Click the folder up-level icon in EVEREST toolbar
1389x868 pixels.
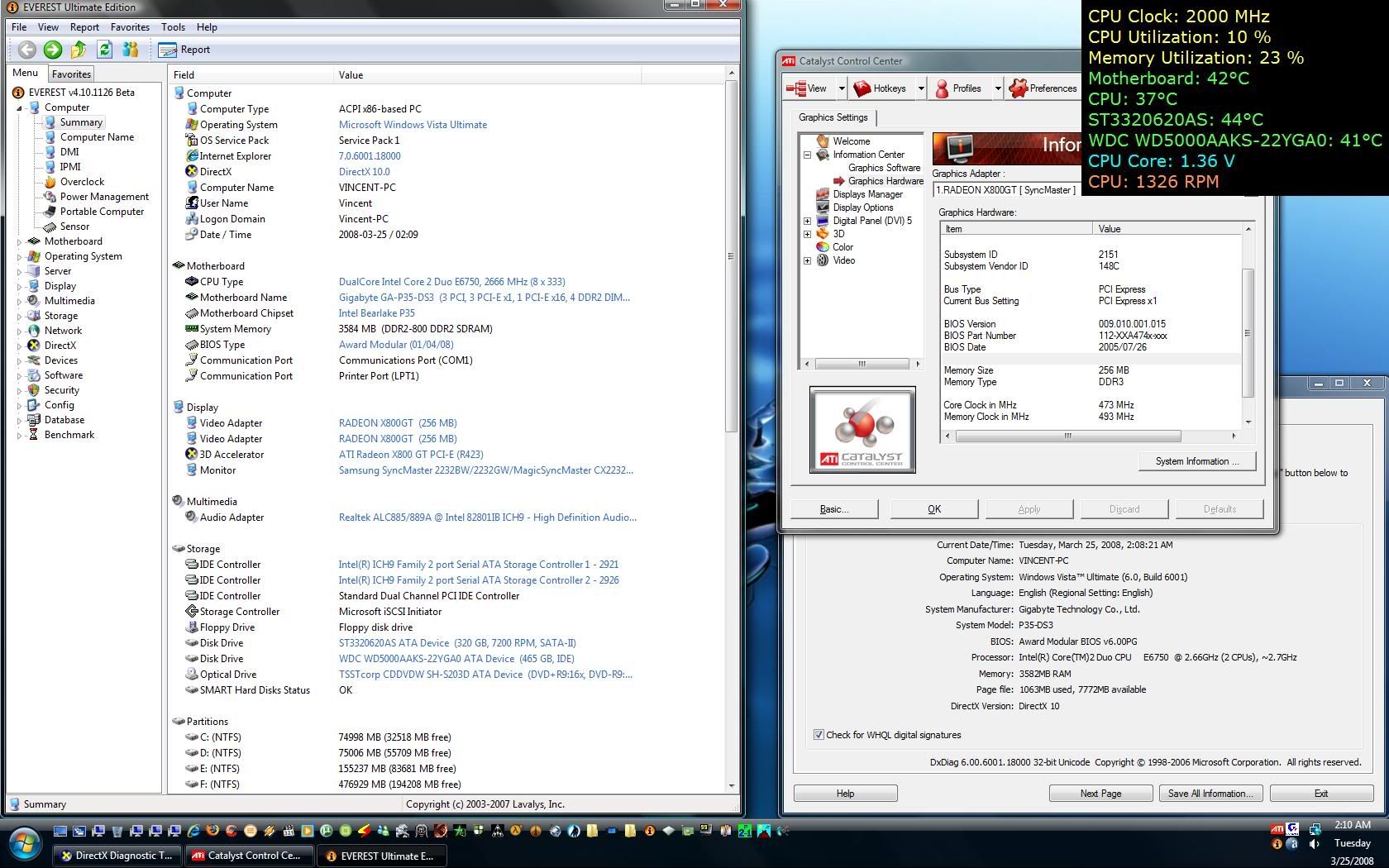point(79,50)
